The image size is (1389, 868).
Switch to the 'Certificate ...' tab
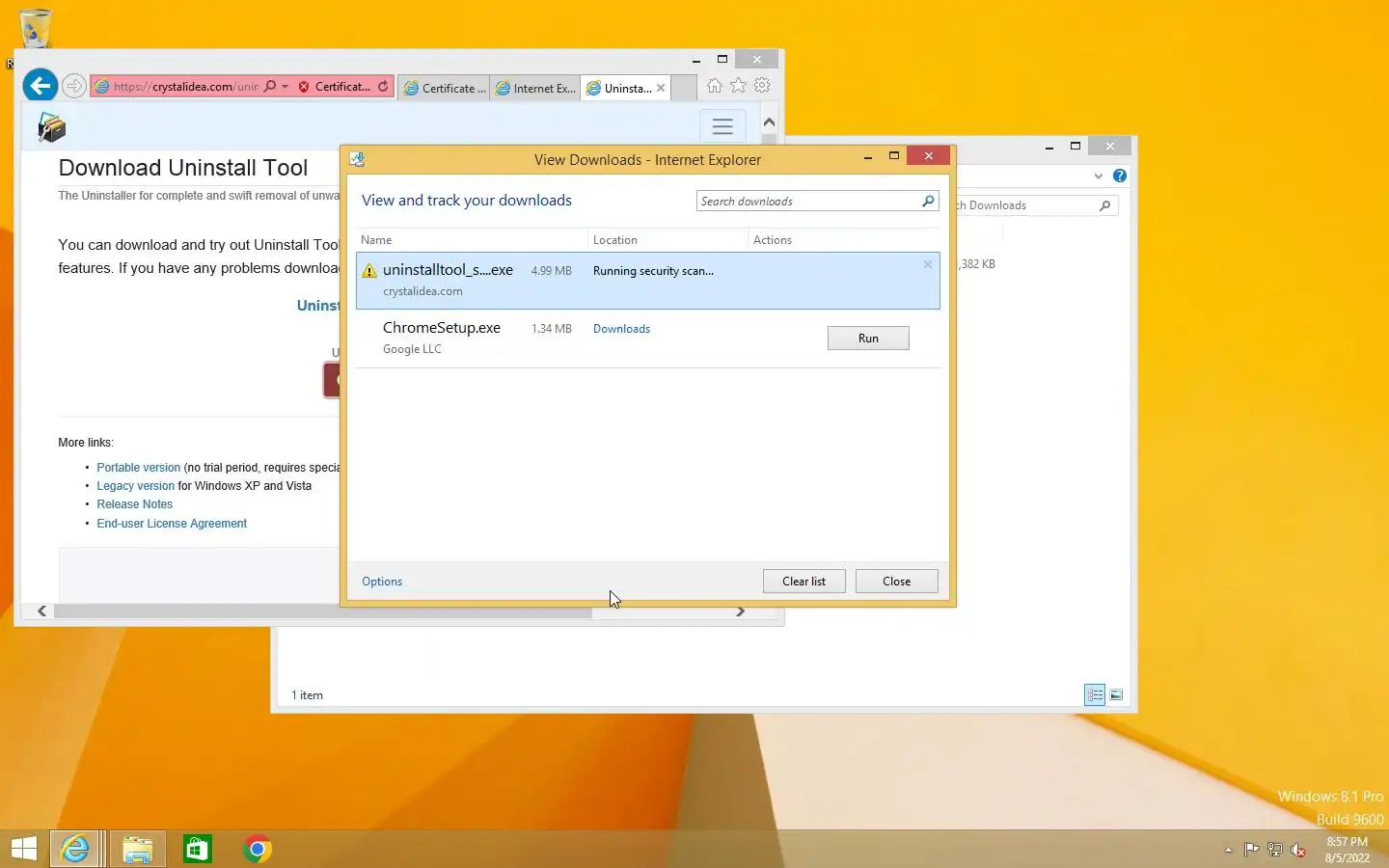445,88
